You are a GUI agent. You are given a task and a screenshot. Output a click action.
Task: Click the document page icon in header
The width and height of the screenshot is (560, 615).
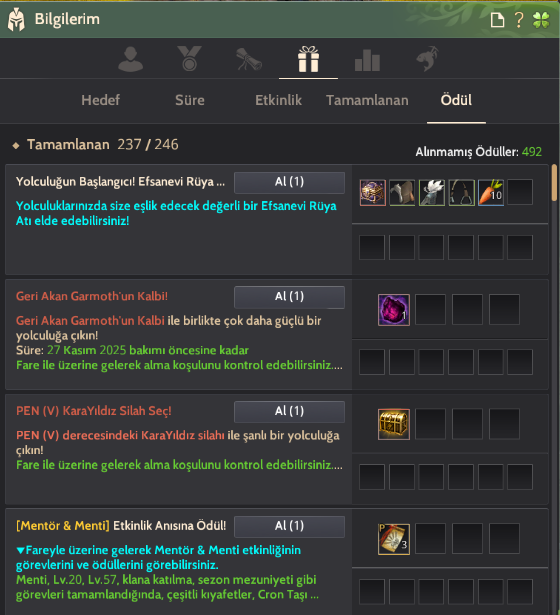point(497,20)
